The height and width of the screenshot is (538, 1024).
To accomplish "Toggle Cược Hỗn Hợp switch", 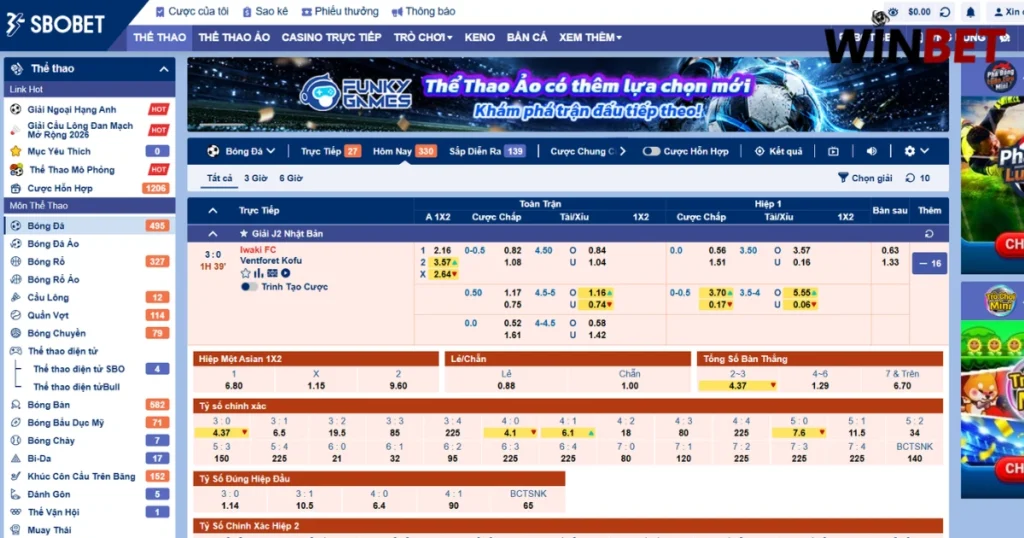I will 650,151.
